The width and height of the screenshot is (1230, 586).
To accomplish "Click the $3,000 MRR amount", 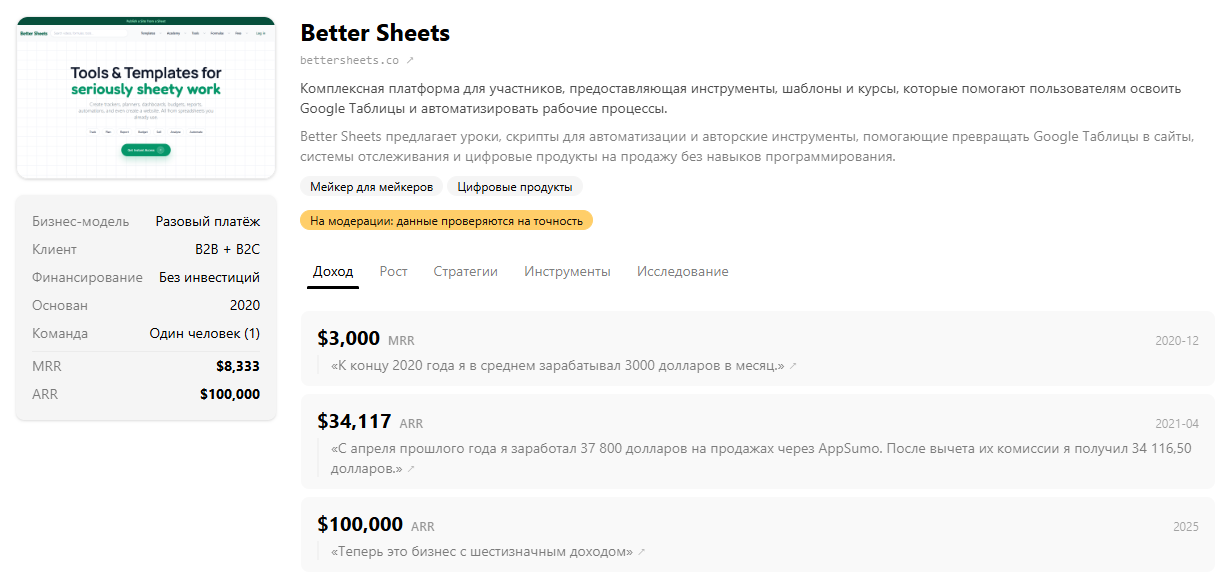I will [348, 338].
